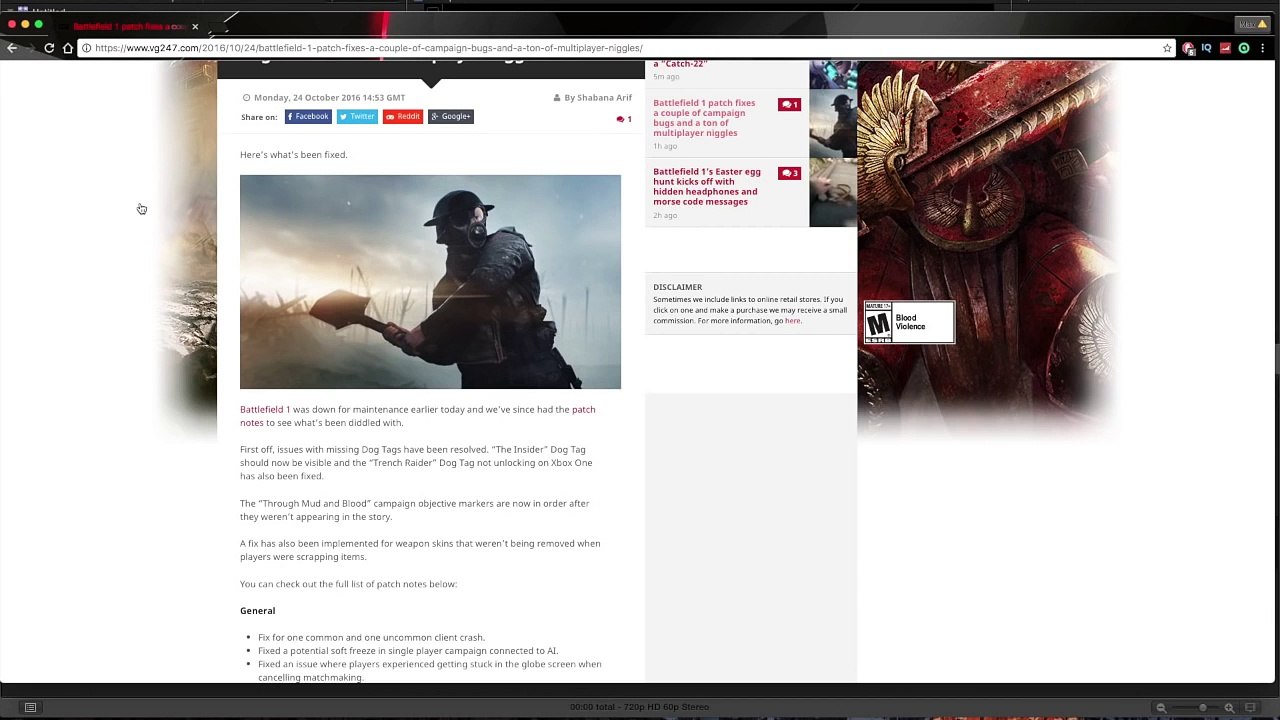Open the article comment count icon

[x=624, y=119]
